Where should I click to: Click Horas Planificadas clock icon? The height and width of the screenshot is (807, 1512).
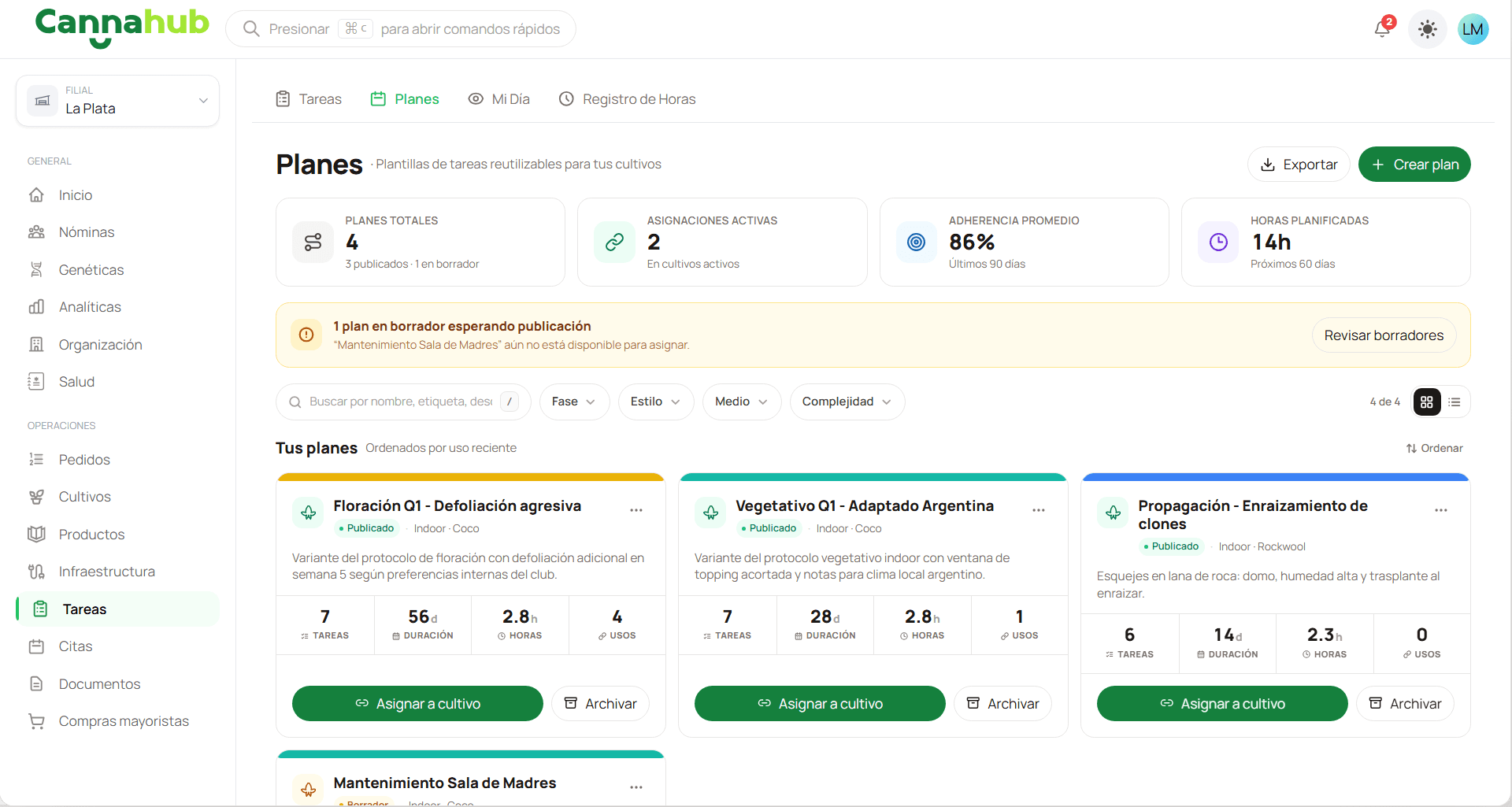tap(1218, 242)
